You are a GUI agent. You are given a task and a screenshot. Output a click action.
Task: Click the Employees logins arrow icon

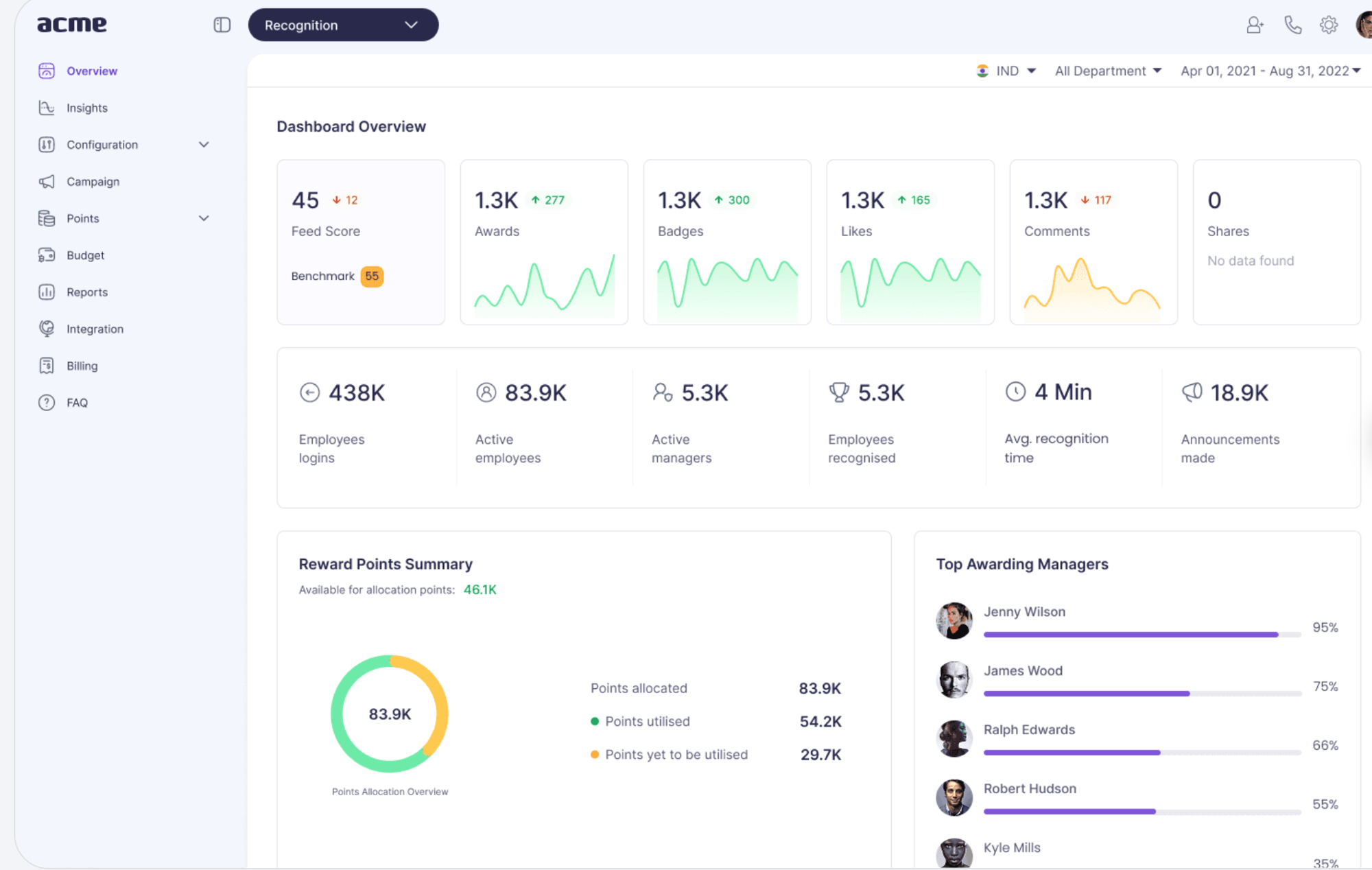[310, 392]
